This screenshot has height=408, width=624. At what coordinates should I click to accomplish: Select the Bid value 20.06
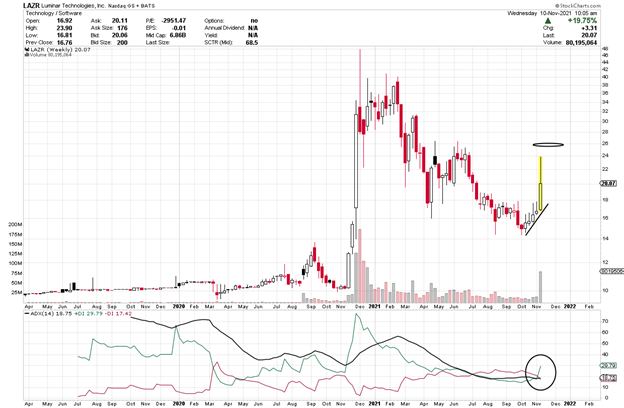tap(120, 35)
